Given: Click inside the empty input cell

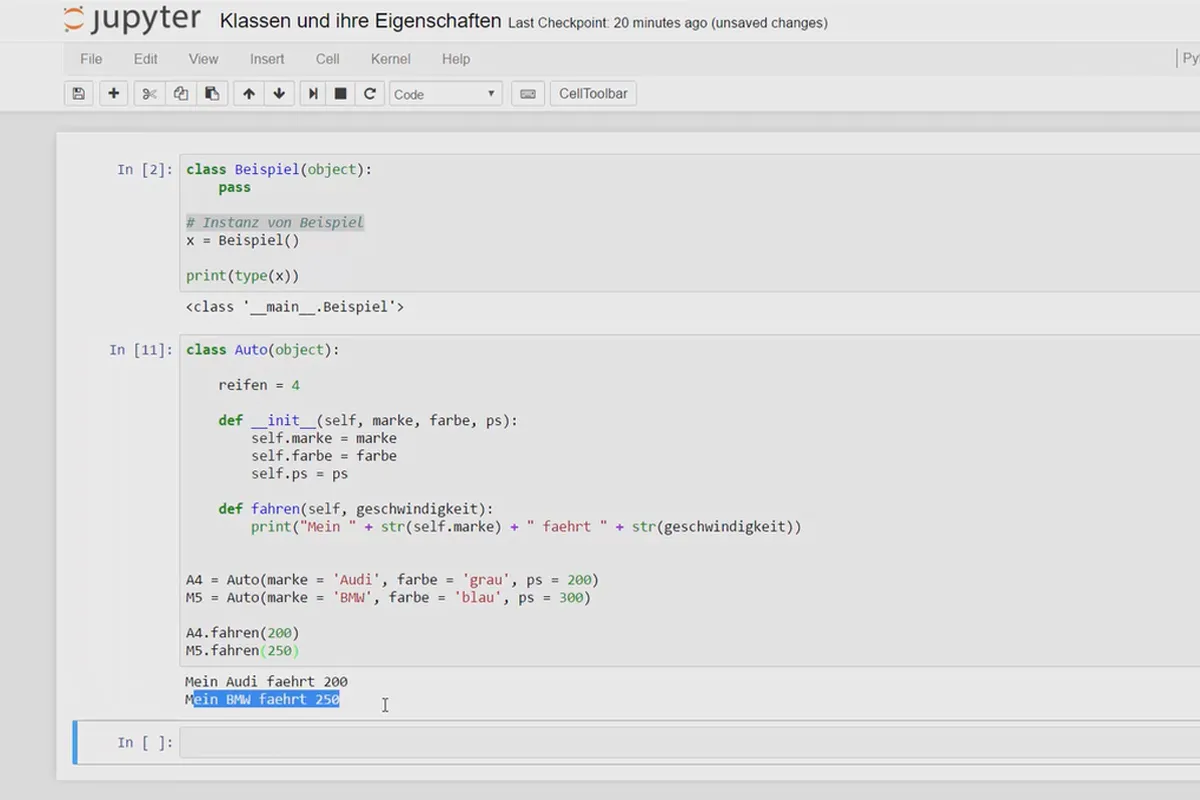Looking at the screenshot, I should [x=690, y=742].
